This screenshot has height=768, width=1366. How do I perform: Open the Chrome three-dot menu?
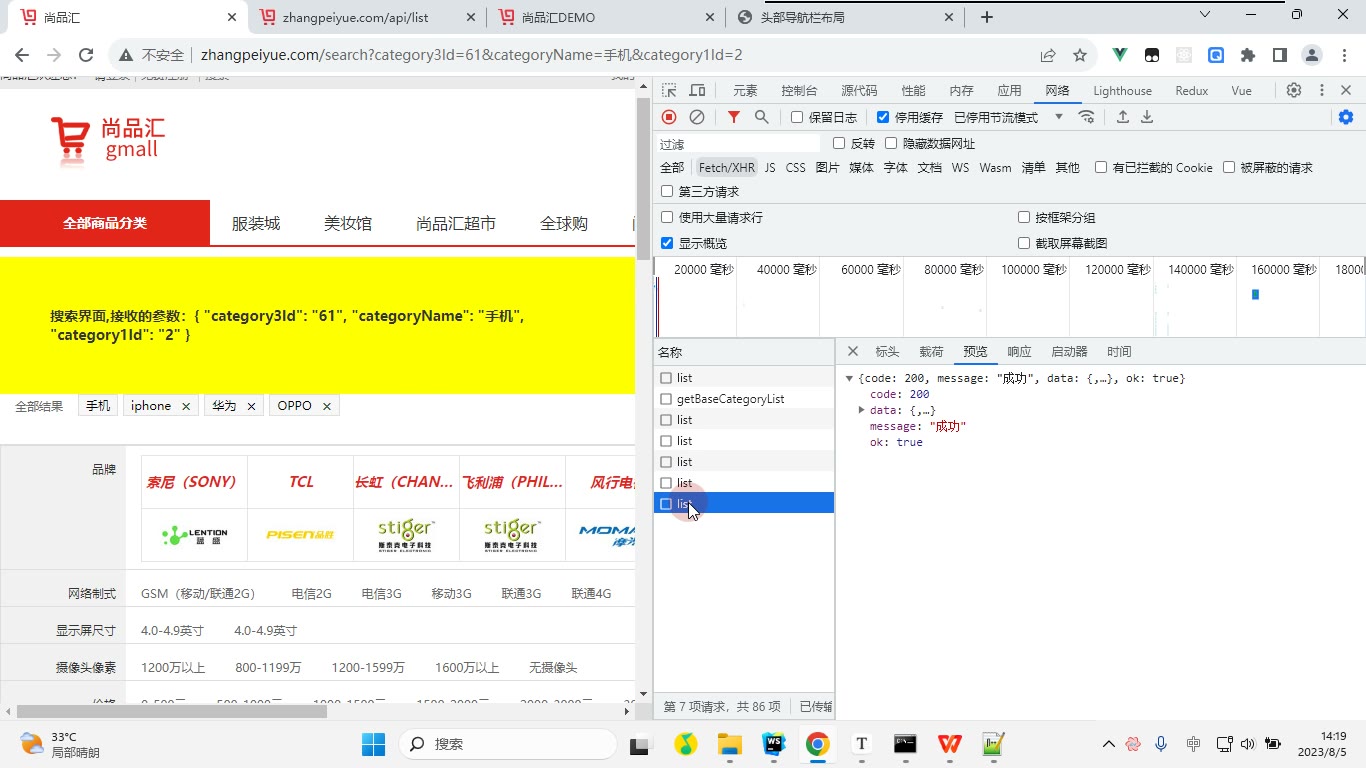[x=1343, y=55]
